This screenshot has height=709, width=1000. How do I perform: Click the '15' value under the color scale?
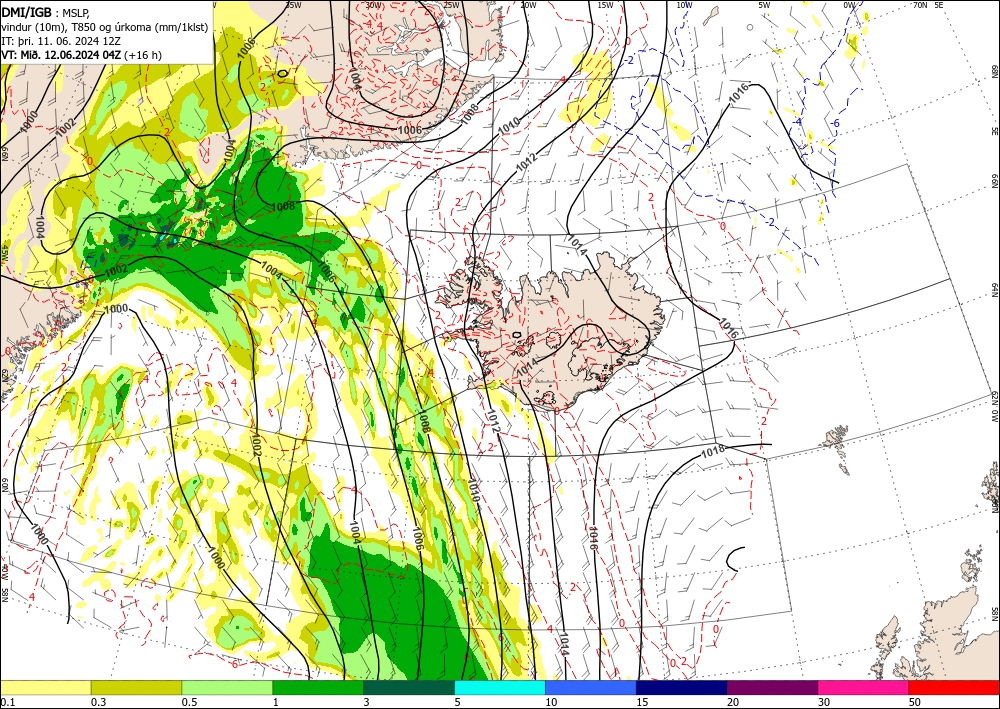point(642,702)
